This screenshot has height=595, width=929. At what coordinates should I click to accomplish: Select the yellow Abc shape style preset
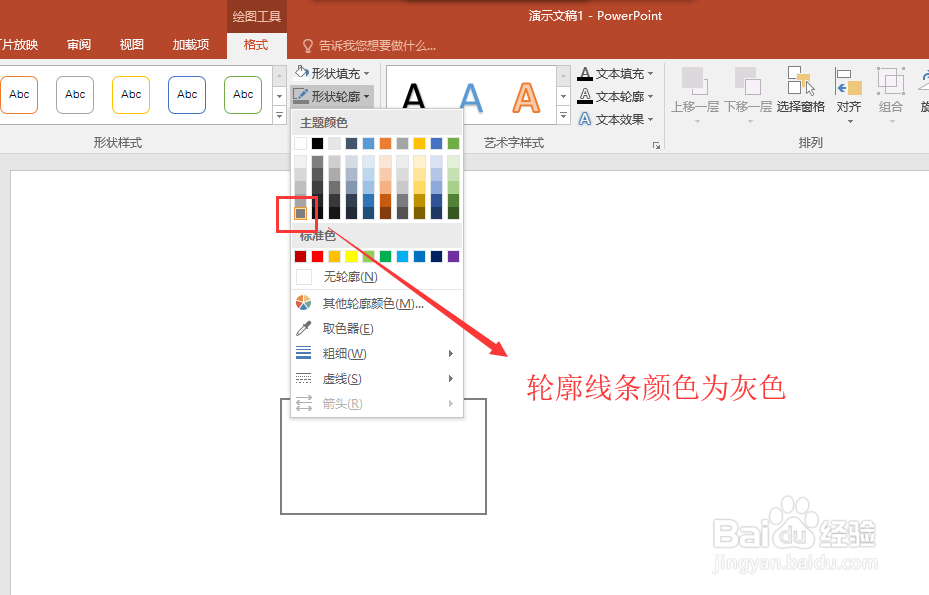(131, 94)
